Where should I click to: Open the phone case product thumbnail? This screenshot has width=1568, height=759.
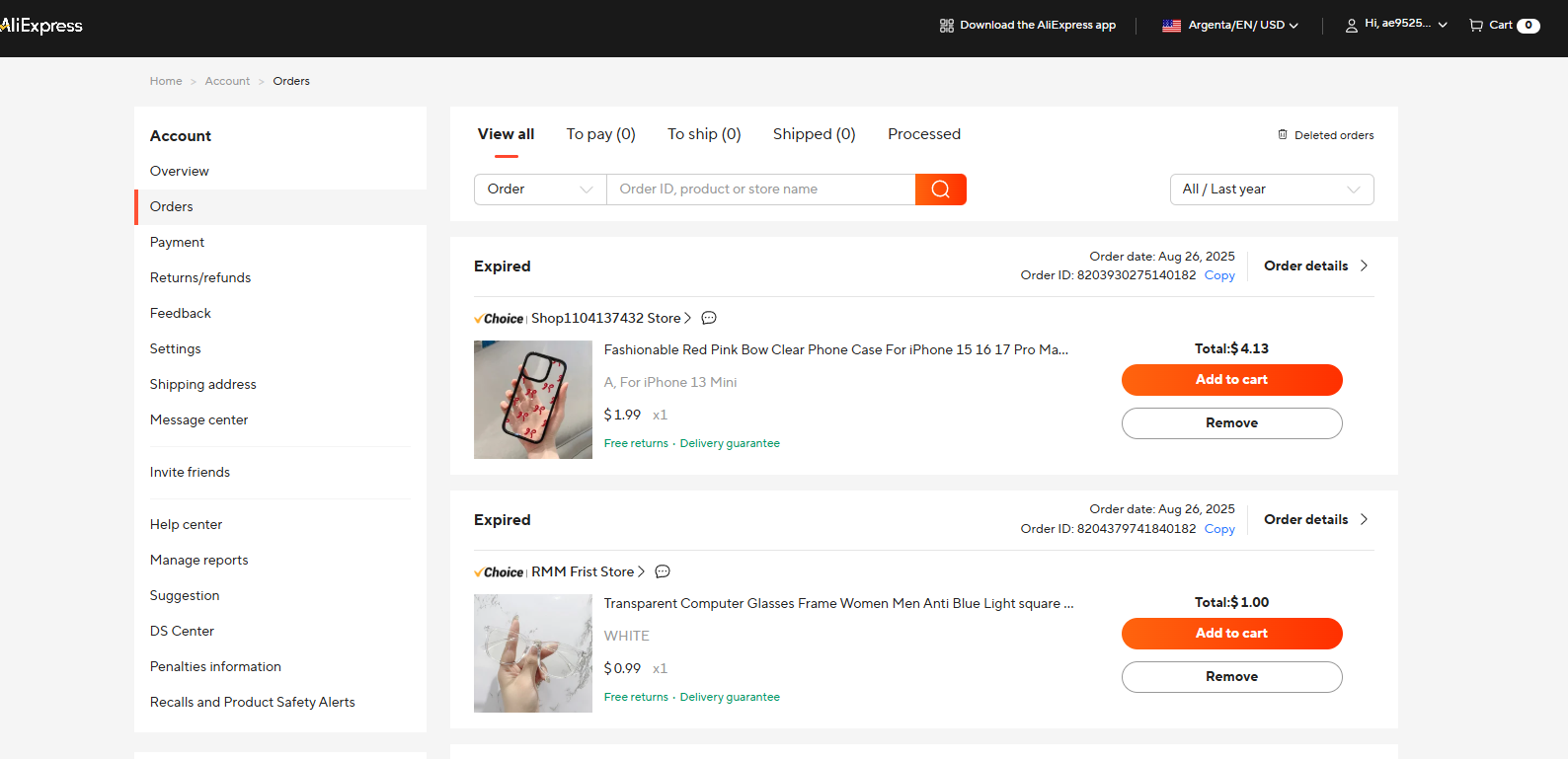click(x=533, y=400)
